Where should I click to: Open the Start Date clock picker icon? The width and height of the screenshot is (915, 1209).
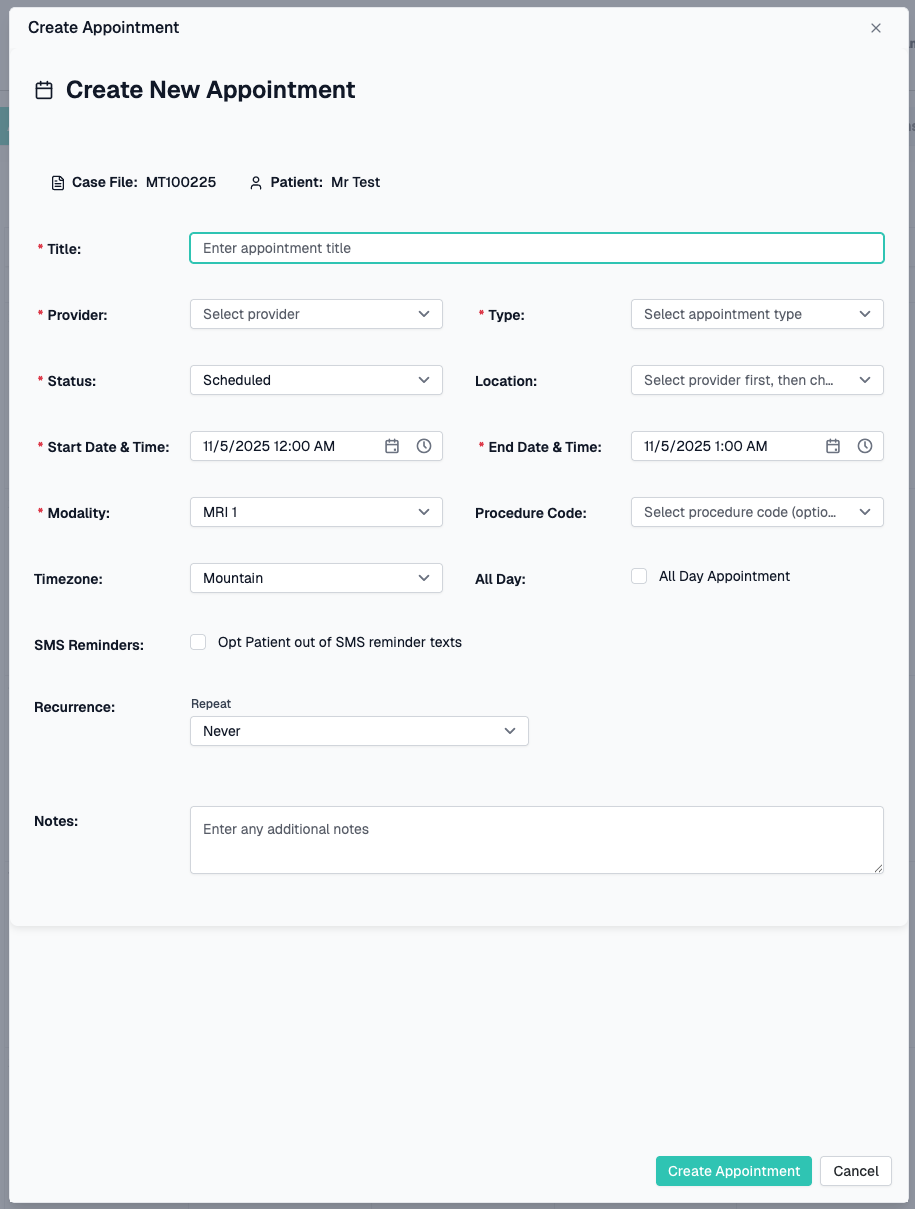(422, 446)
